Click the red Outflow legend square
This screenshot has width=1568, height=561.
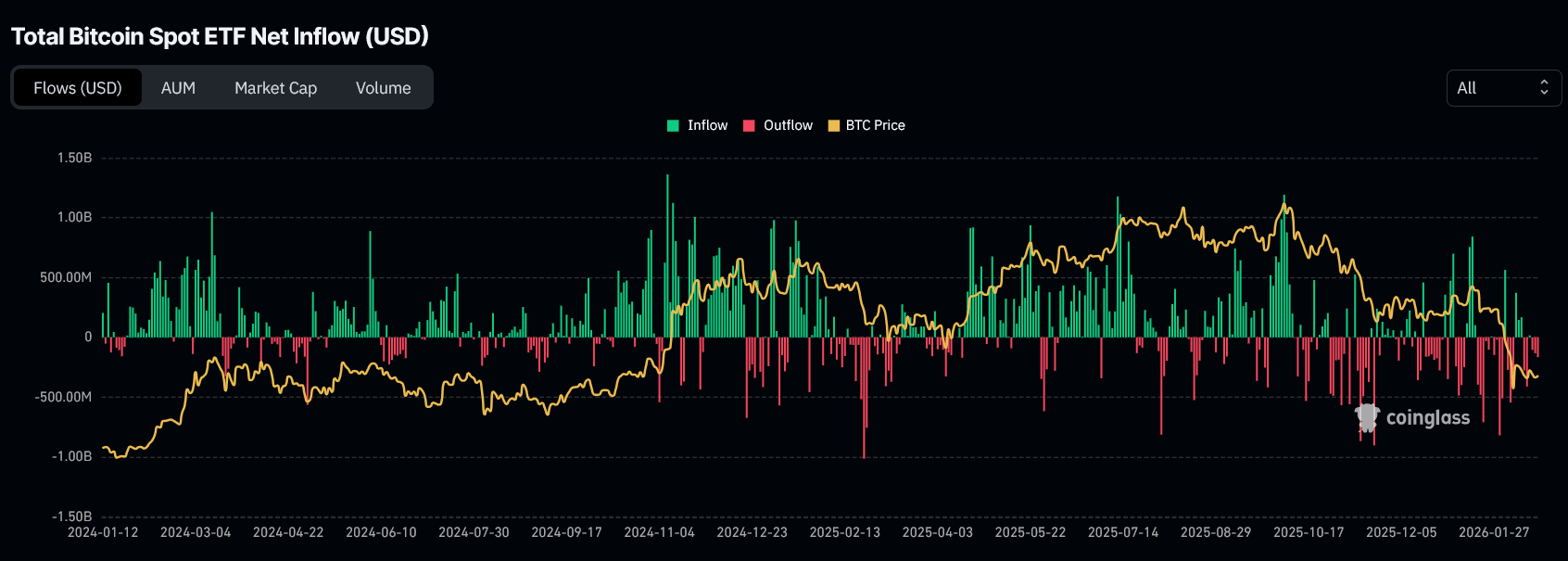749,126
